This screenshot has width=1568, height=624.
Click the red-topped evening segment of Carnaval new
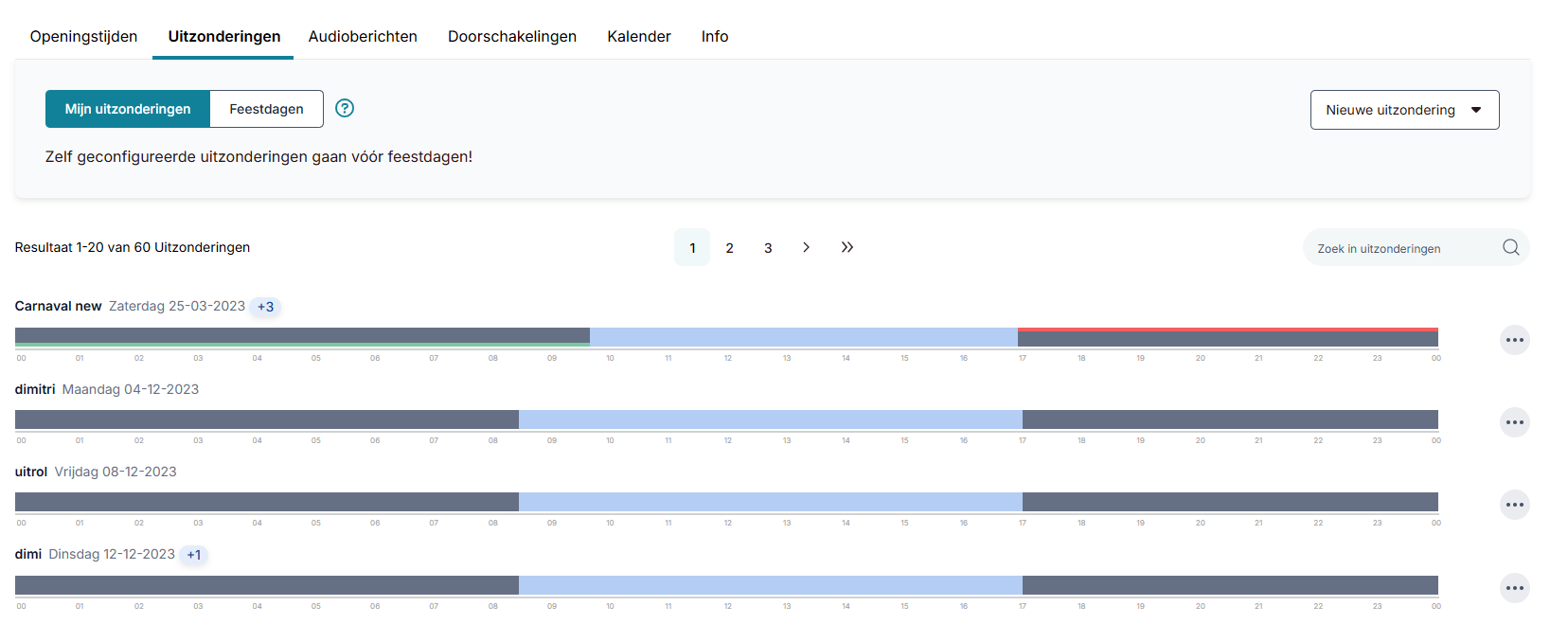[x=1228, y=337]
